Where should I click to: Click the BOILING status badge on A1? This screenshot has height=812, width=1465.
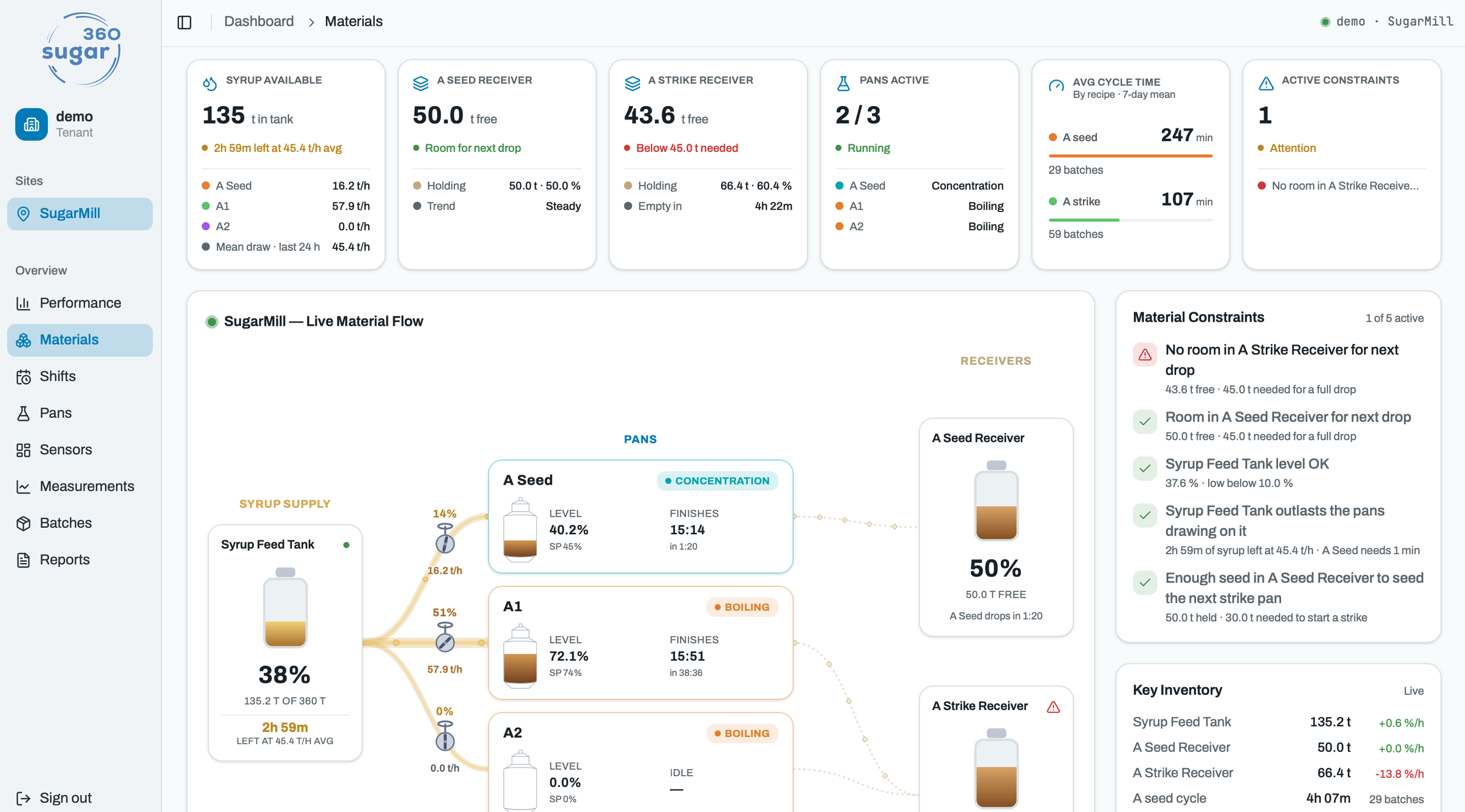pos(742,608)
